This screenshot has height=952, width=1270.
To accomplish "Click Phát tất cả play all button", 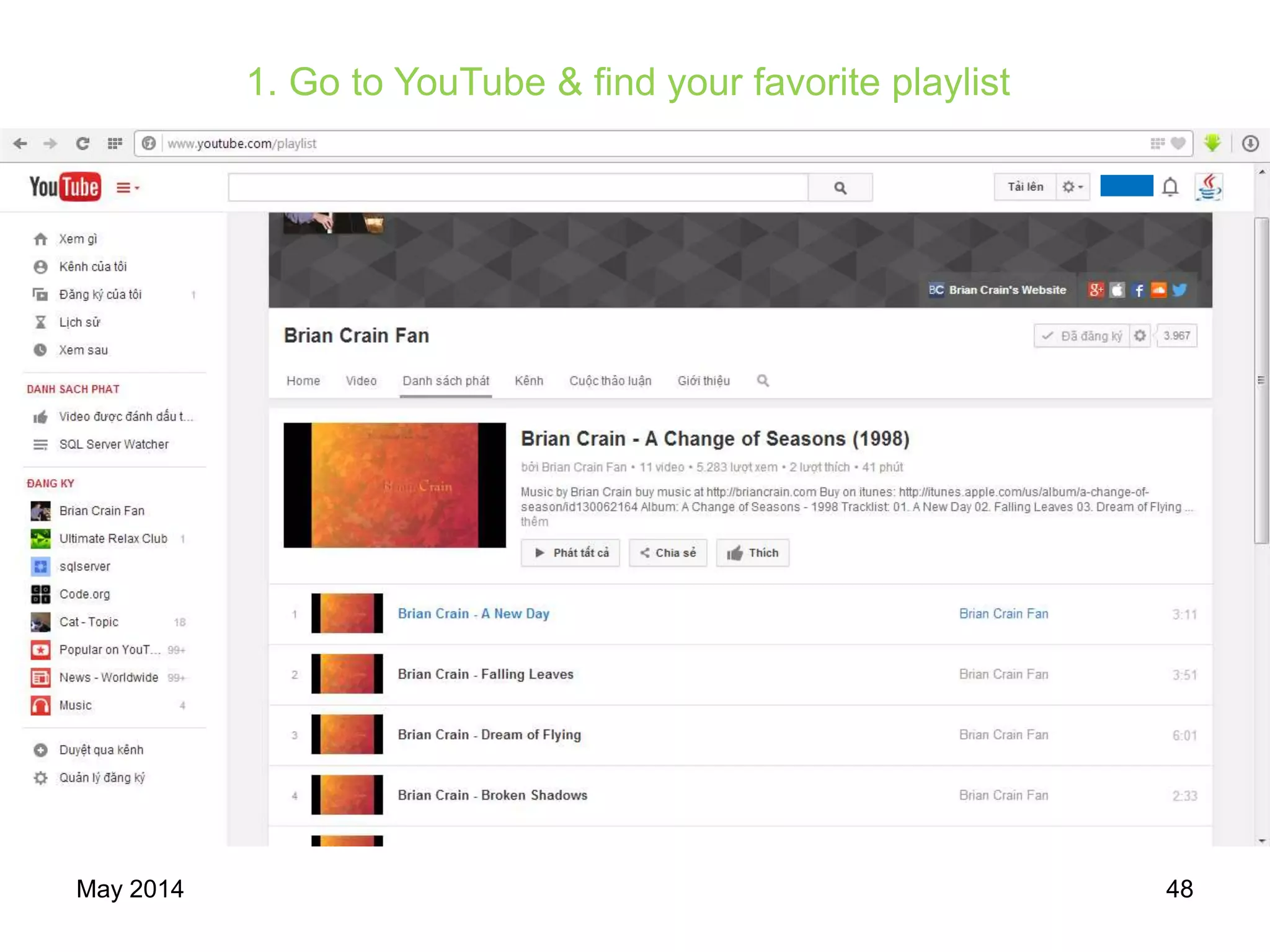I will (x=571, y=553).
